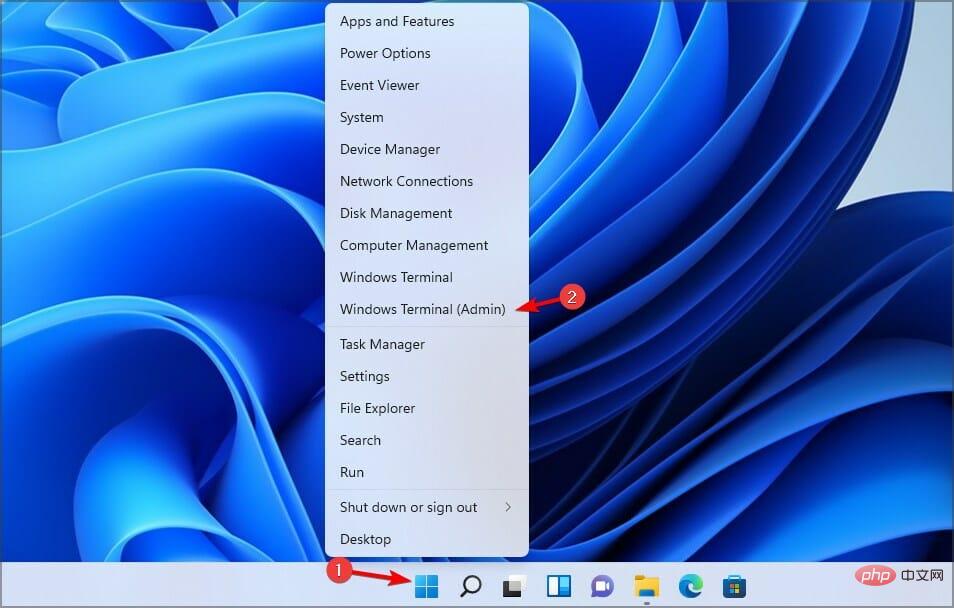
Task: Open Microsoft Store icon on taskbar
Action: click(x=734, y=586)
